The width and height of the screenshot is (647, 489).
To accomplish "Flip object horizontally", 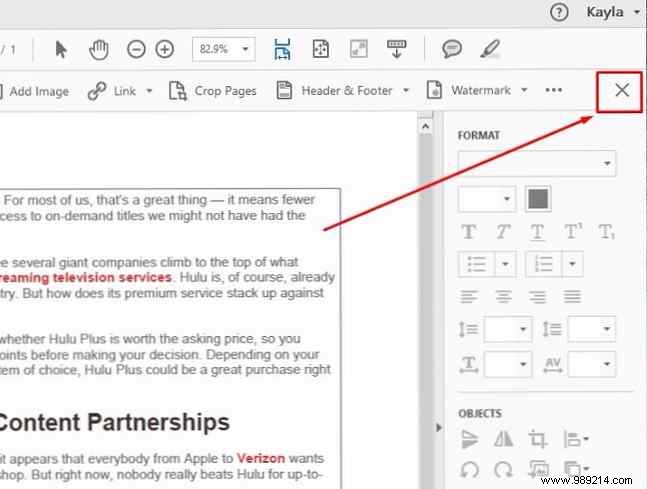I will [x=503, y=439].
